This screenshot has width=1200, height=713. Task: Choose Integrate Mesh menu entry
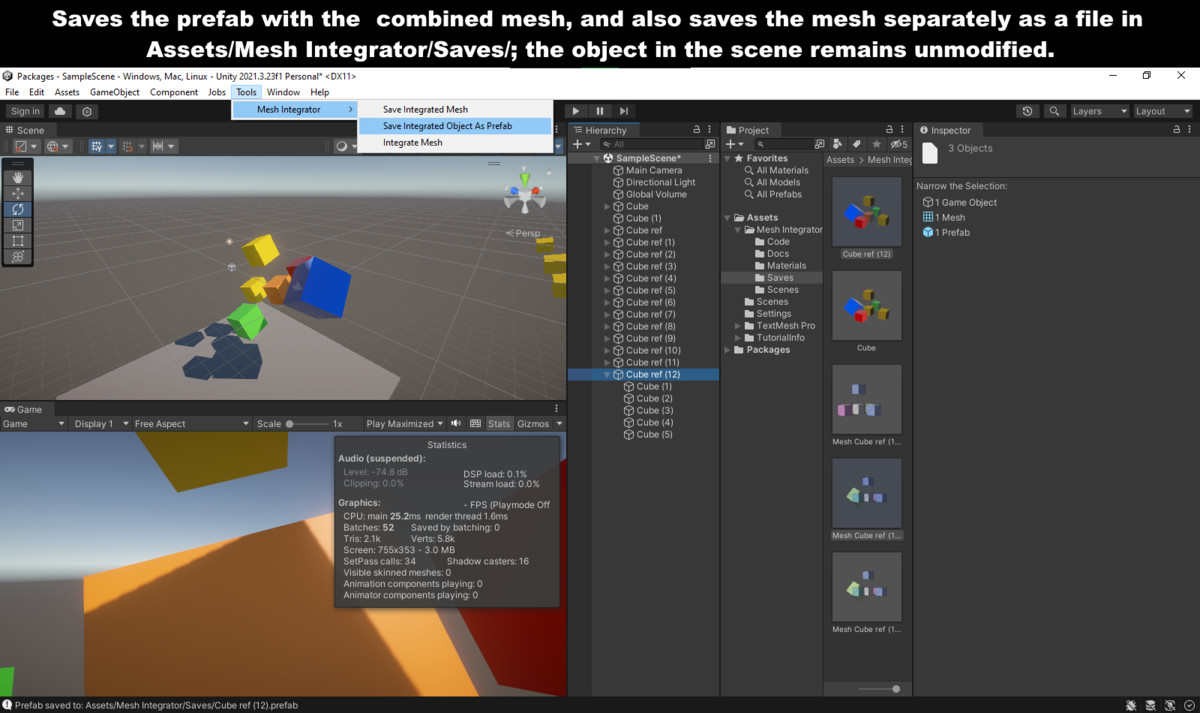[x=455, y=142]
